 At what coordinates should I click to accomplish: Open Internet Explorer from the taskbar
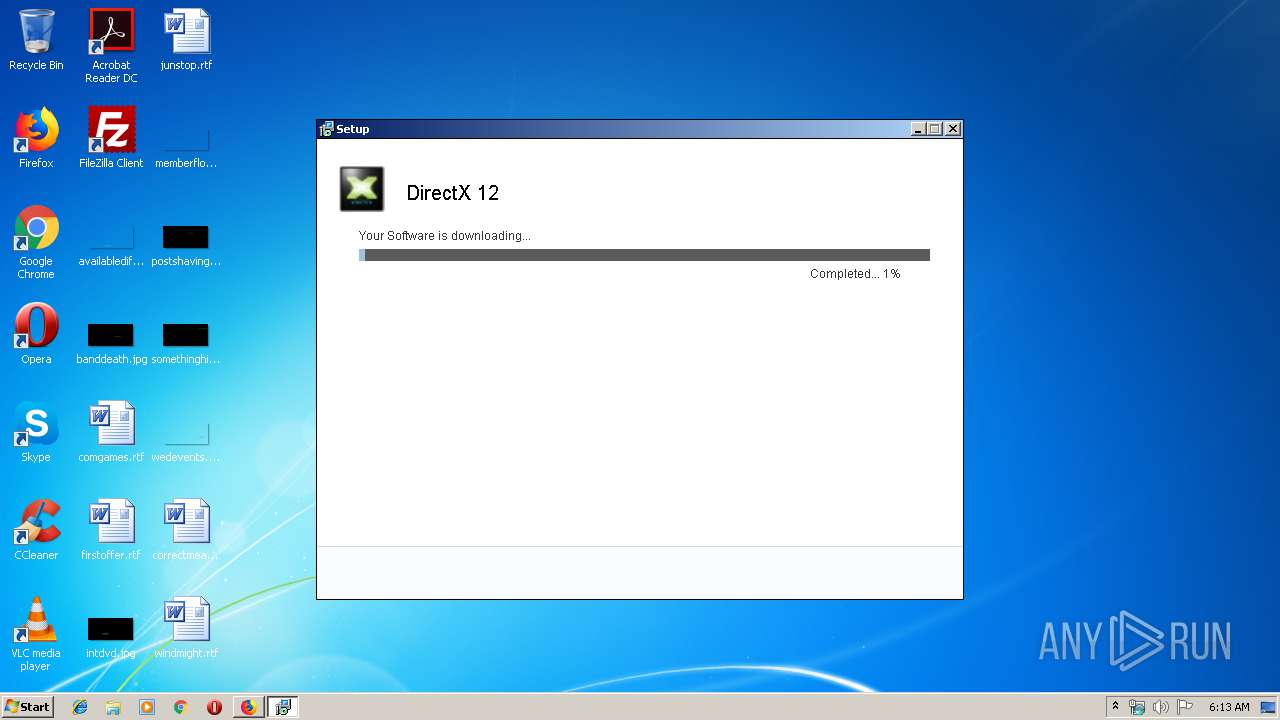[80, 707]
